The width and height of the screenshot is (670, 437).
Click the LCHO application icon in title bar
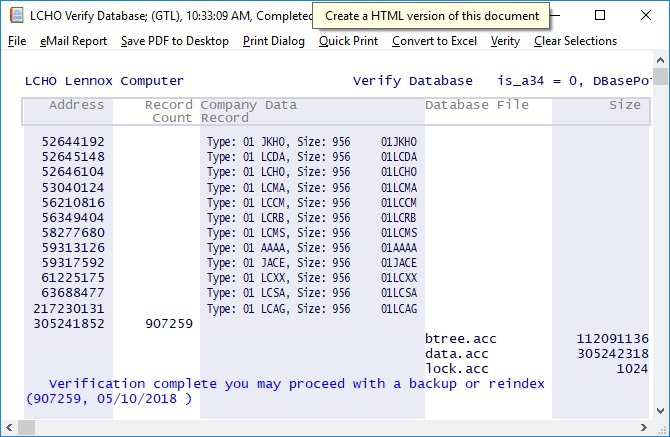[x=16, y=15]
